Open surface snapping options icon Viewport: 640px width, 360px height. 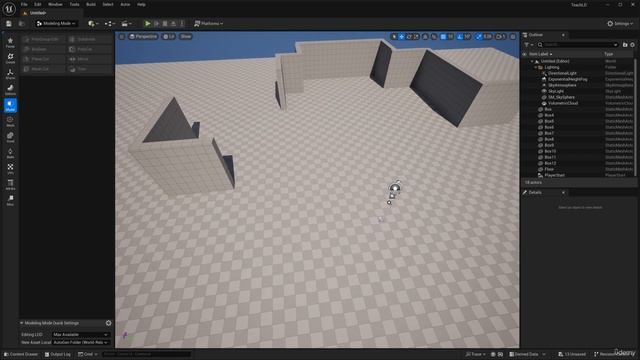tap(434, 37)
